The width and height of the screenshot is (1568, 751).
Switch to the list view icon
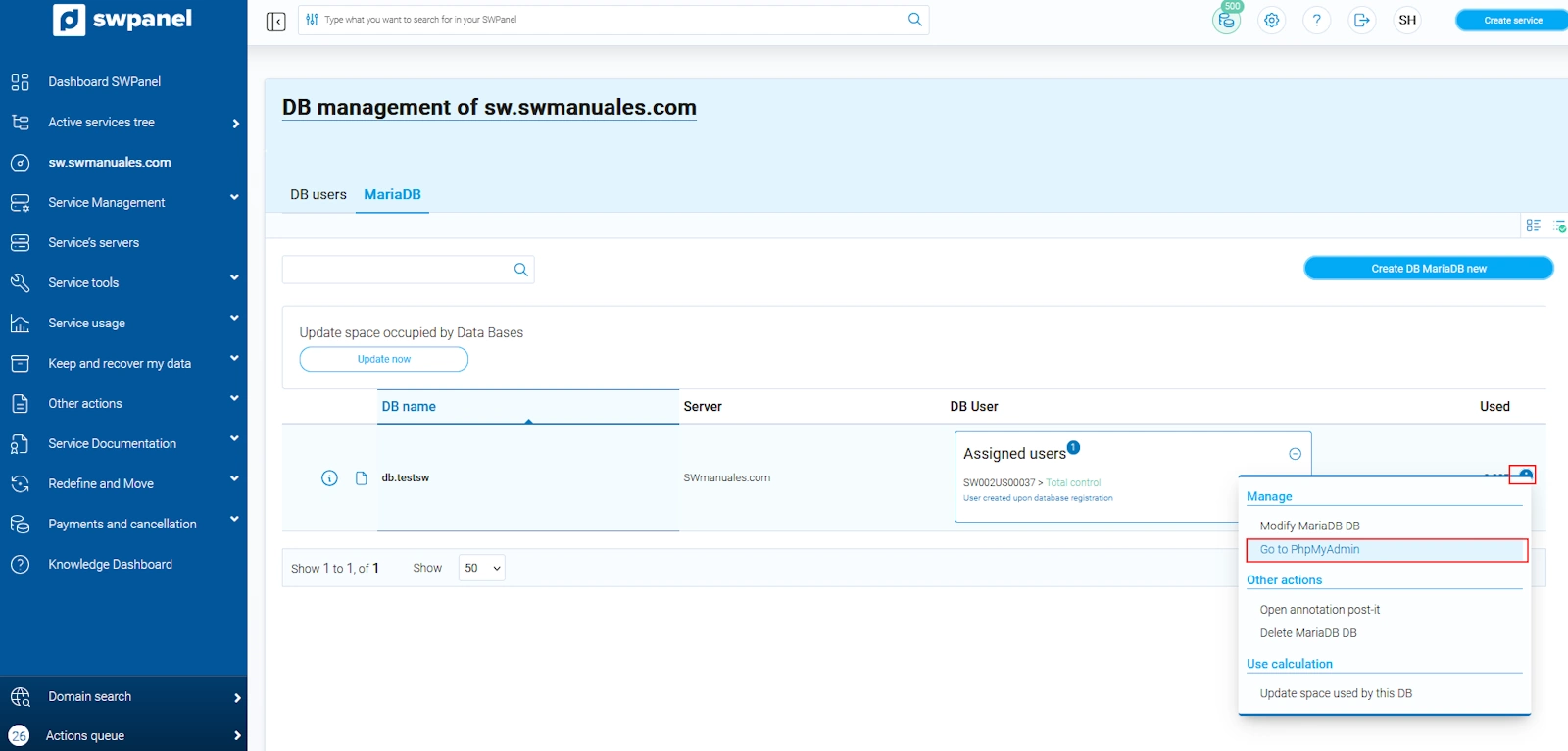tap(1533, 225)
